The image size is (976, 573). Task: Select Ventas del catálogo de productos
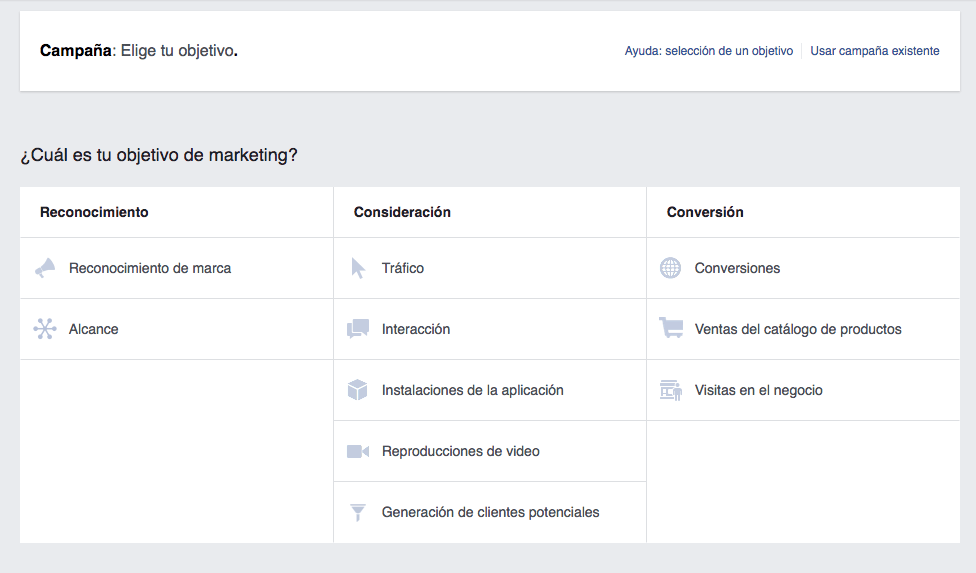click(x=804, y=329)
